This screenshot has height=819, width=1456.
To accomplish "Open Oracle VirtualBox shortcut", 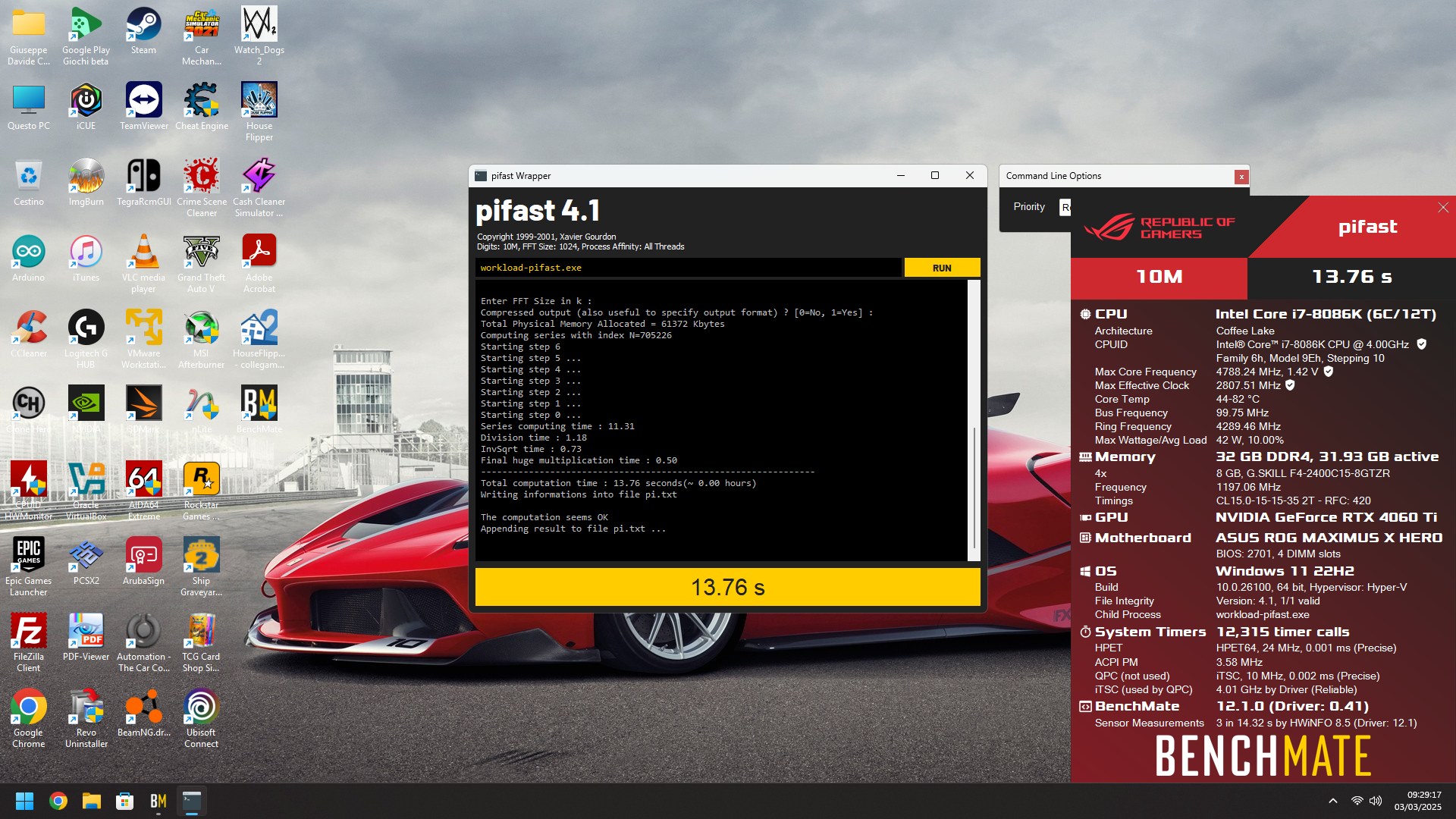I will [86, 491].
